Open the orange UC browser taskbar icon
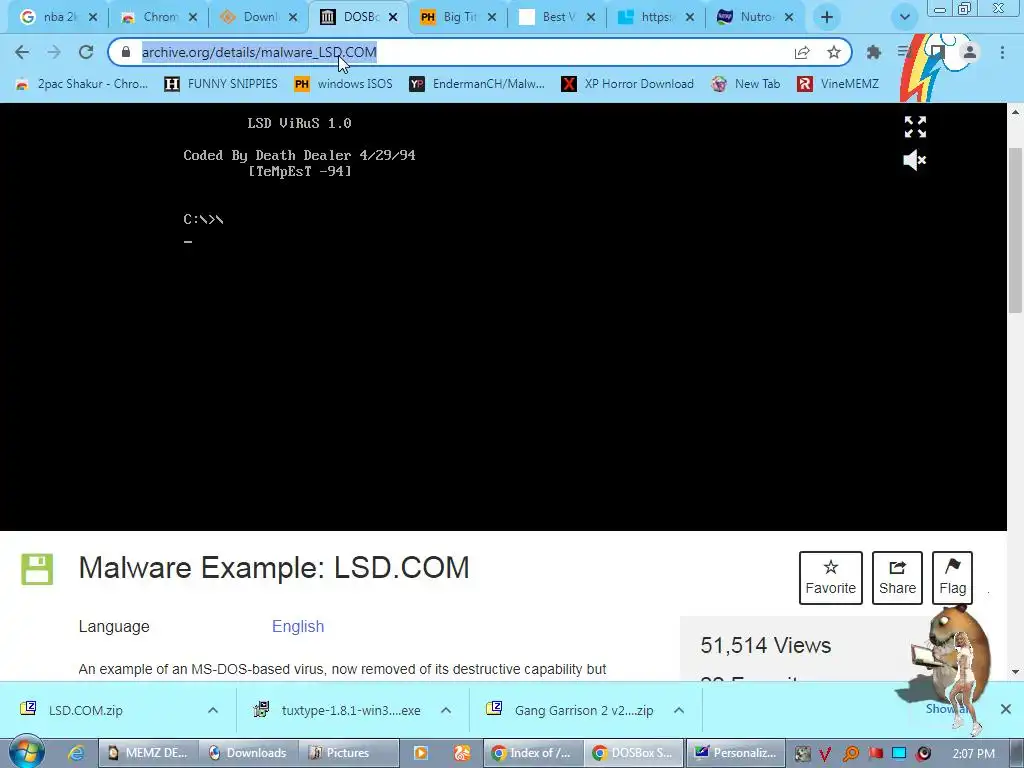This screenshot has width=1024, height=768. click(462, 753)
